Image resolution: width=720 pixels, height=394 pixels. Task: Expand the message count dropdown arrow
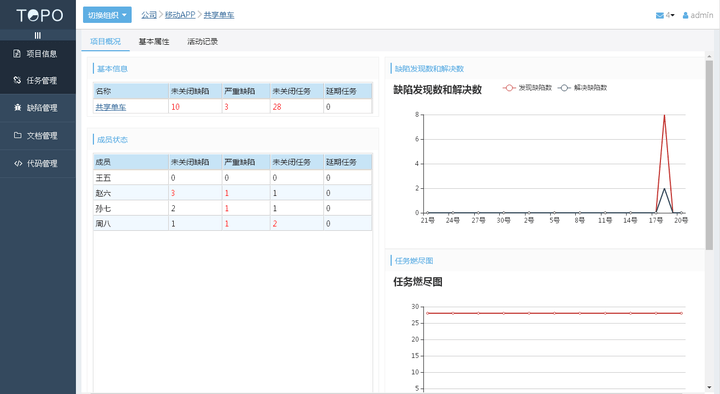[x=672, y=15]
